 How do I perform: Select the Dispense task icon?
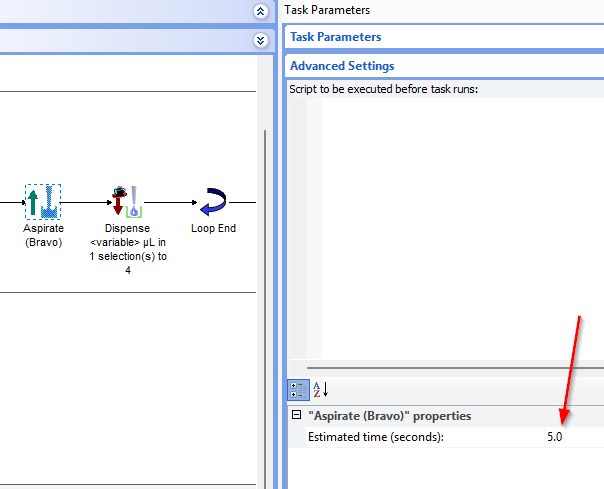128,202
